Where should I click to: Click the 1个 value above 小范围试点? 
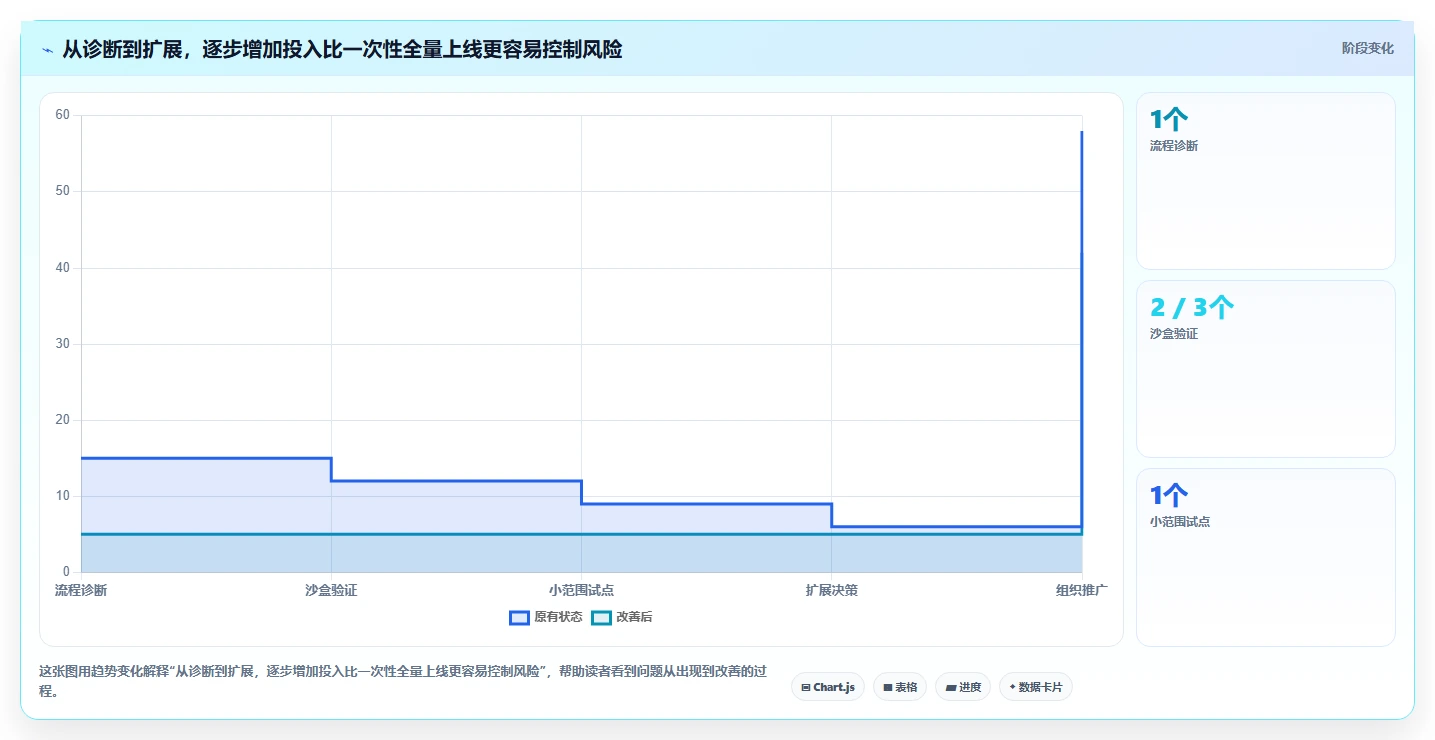tap(1169, 496)
